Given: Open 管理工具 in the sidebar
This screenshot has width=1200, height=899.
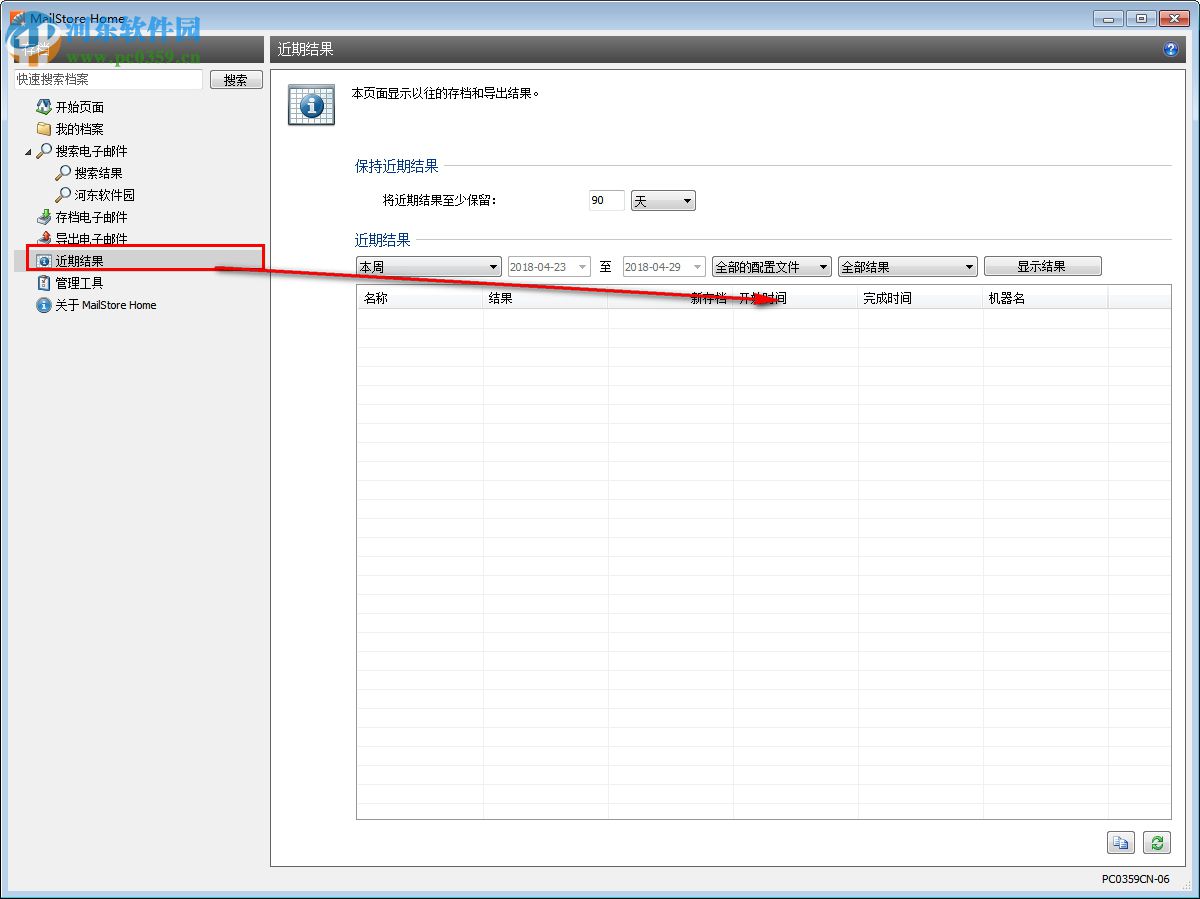Looking at the screenshot, I should (x=80, y=283).
